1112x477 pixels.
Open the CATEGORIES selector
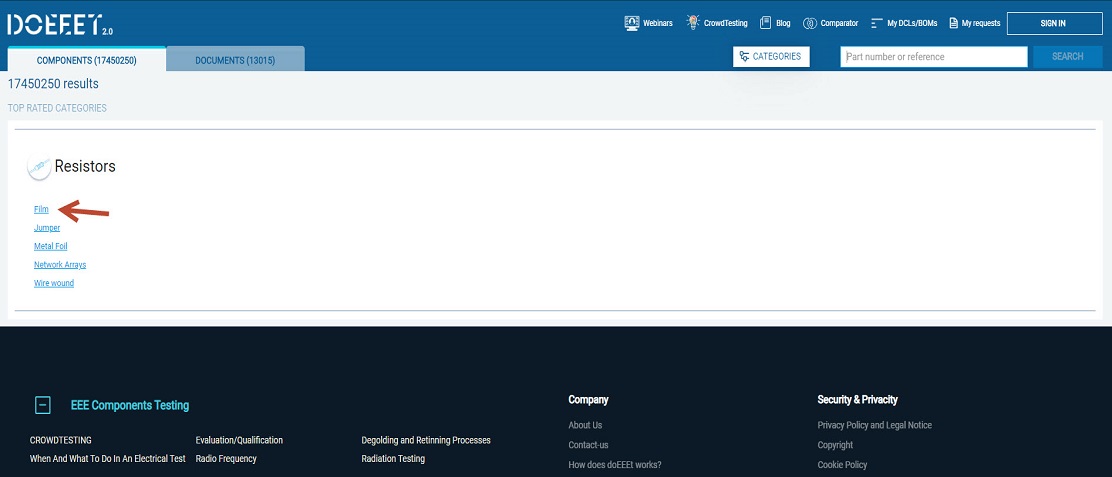[x=771, y=57]
